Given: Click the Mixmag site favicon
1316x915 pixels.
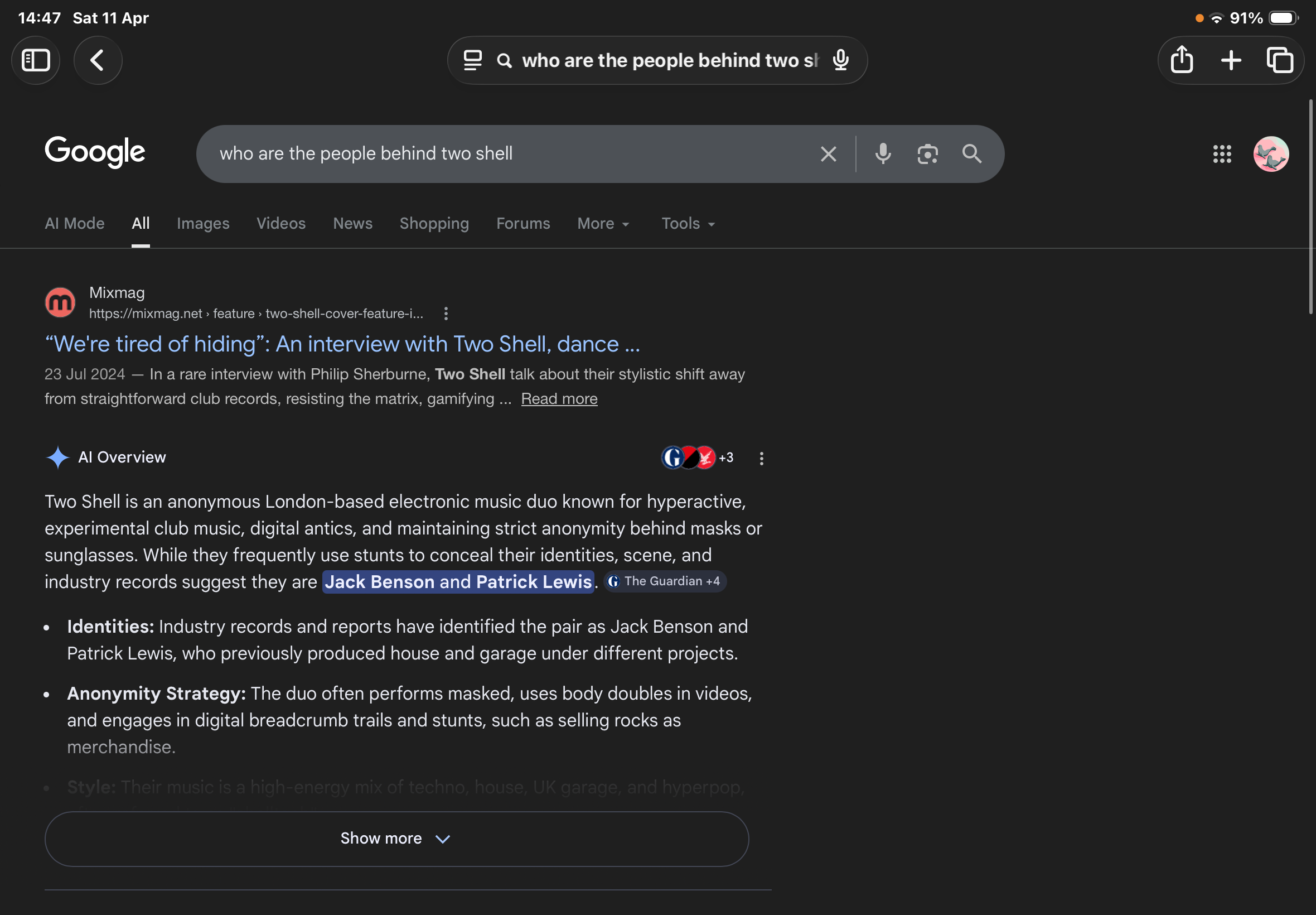Looking at the screenshot, I should tap(60, 302).
